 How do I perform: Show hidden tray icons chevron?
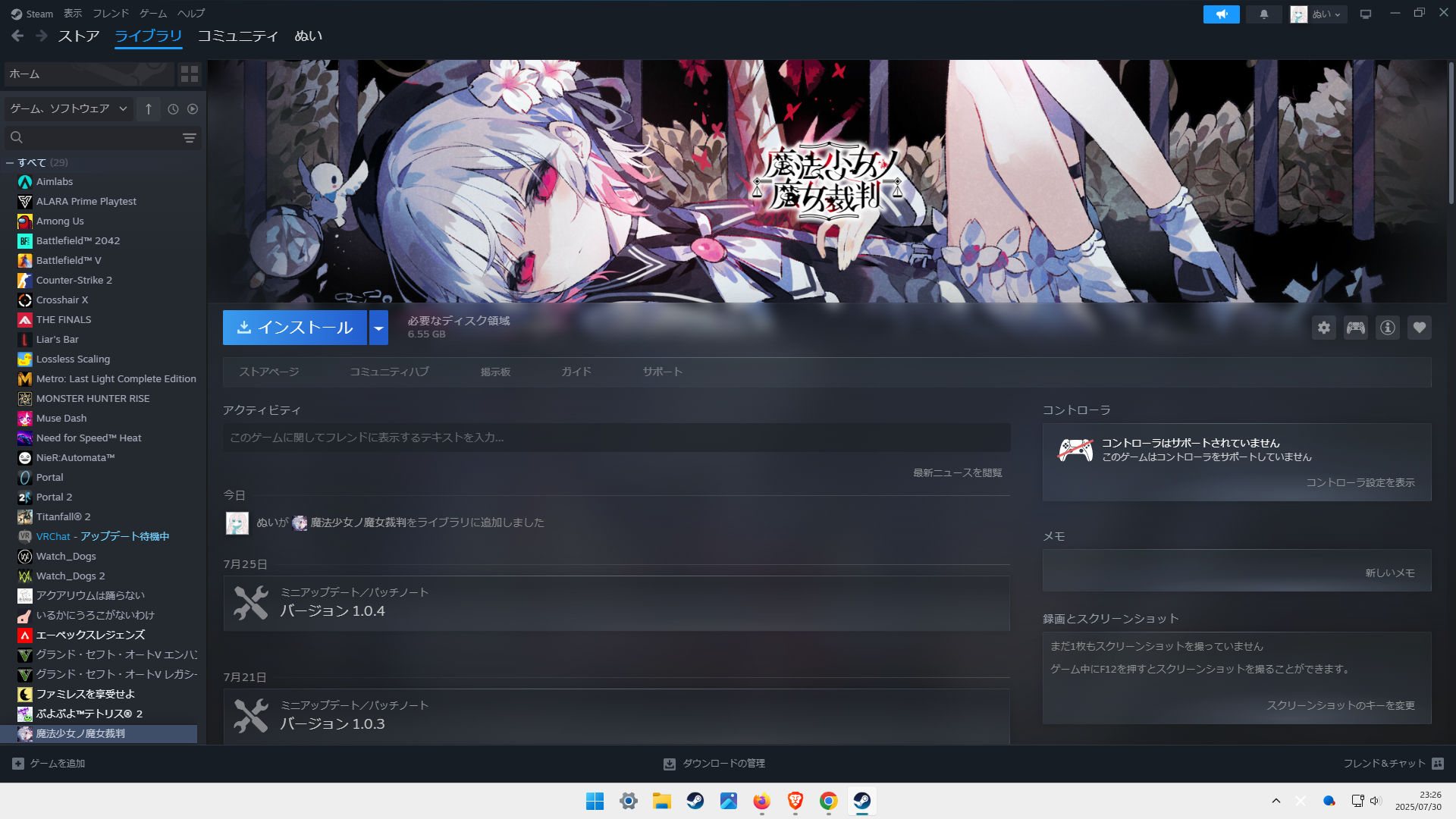coord(1276,801)
